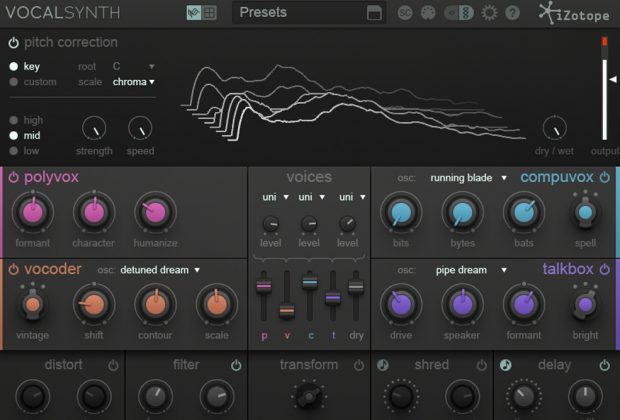
Task: Switch to the grid mode view icon
Action: pos(210,13)
